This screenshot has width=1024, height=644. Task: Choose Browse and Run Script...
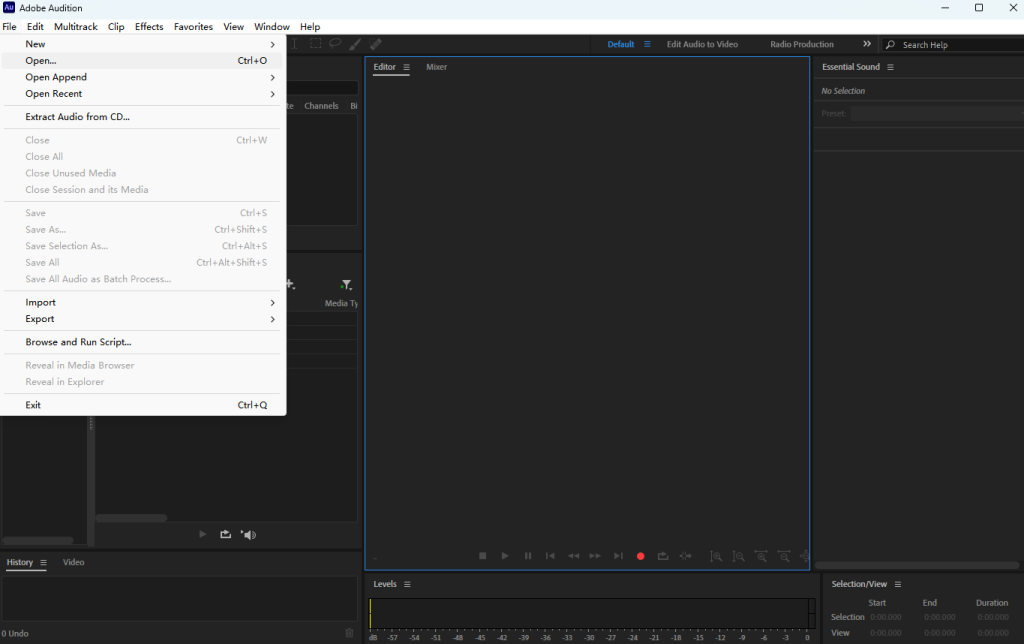click(142, 342)
